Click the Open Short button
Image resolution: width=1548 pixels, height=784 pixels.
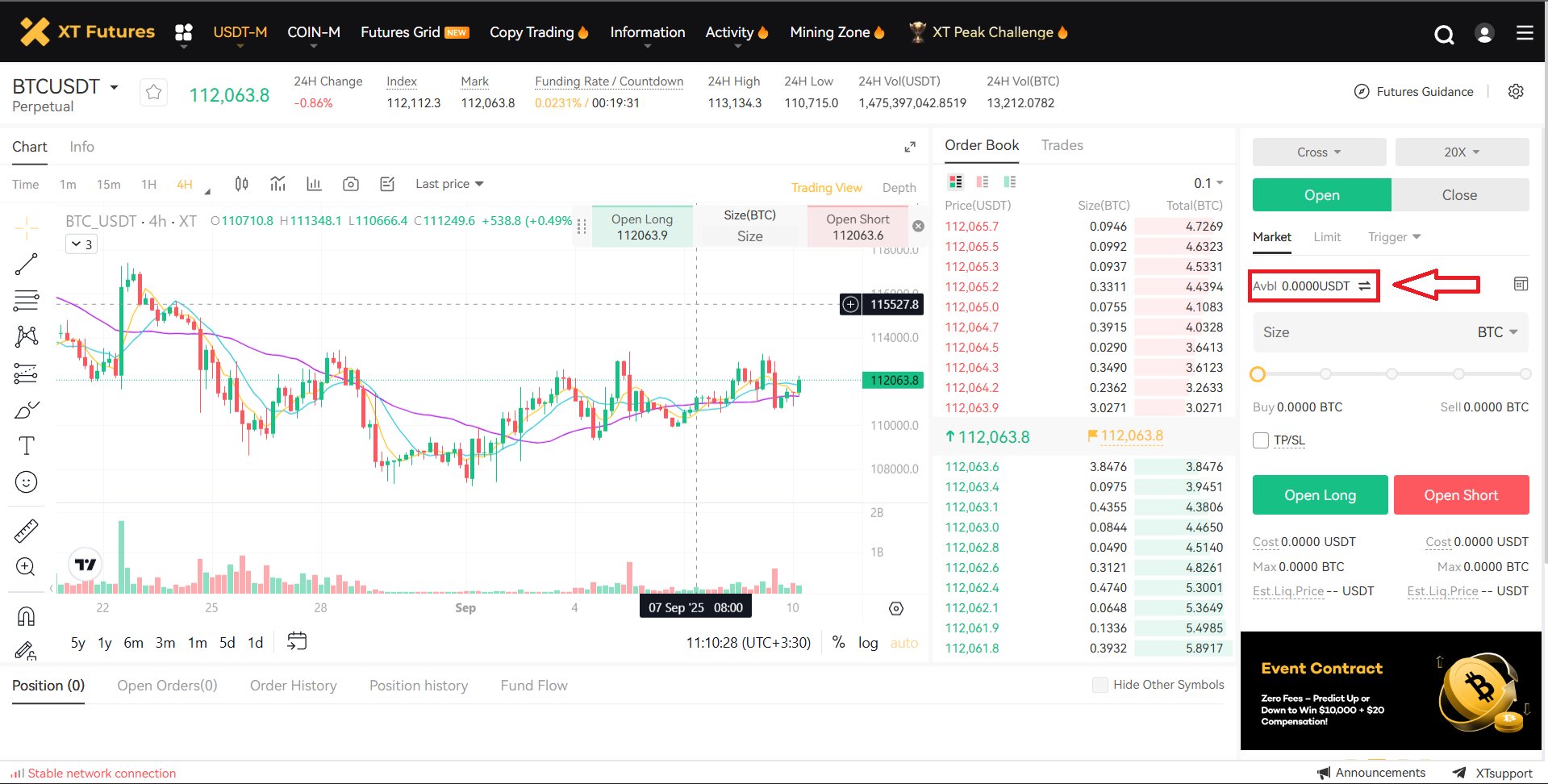tap(1461, 495)
